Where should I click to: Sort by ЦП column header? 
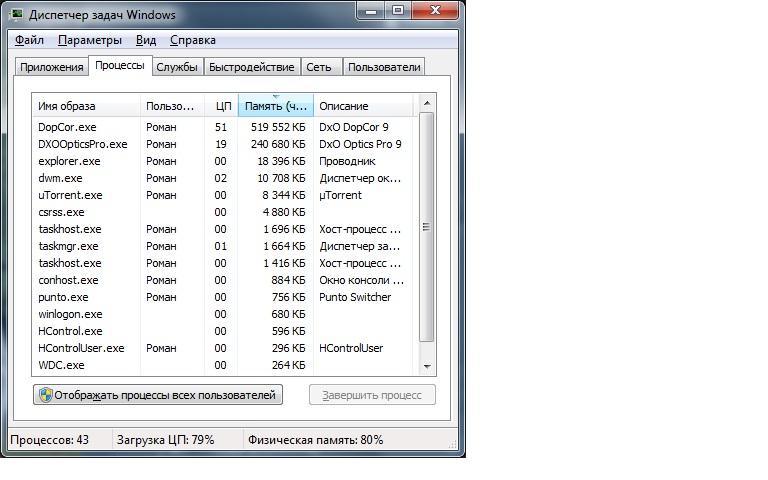pos(221,106)
